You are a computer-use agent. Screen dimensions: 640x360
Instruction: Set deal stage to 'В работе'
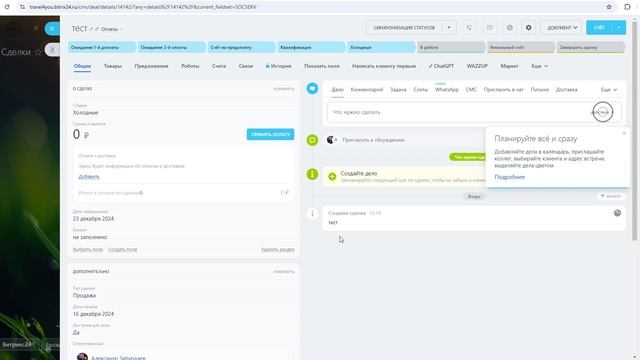click(451, 47)
